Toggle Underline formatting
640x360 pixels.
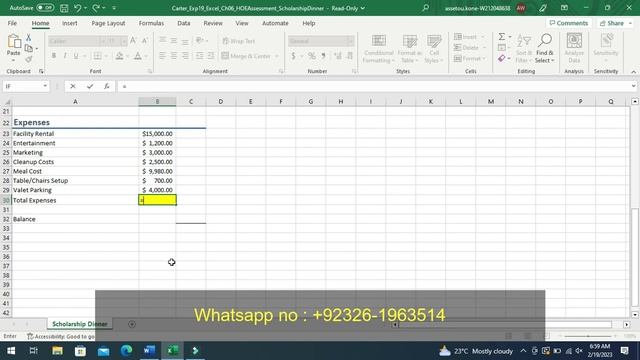[x=76, y=56]
